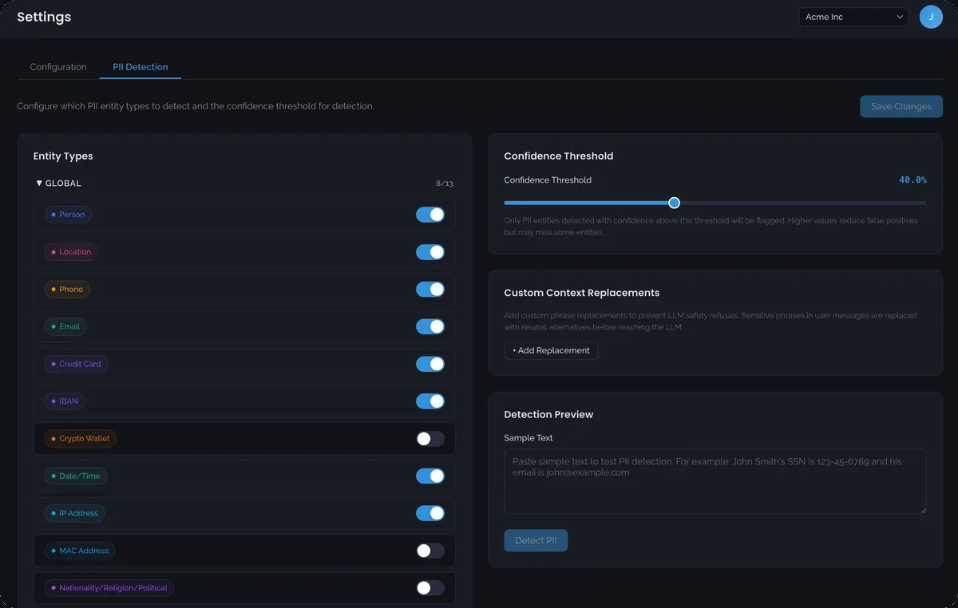
Task: Click the Crypto Wallet entity tag
Action: coord(81,438)
